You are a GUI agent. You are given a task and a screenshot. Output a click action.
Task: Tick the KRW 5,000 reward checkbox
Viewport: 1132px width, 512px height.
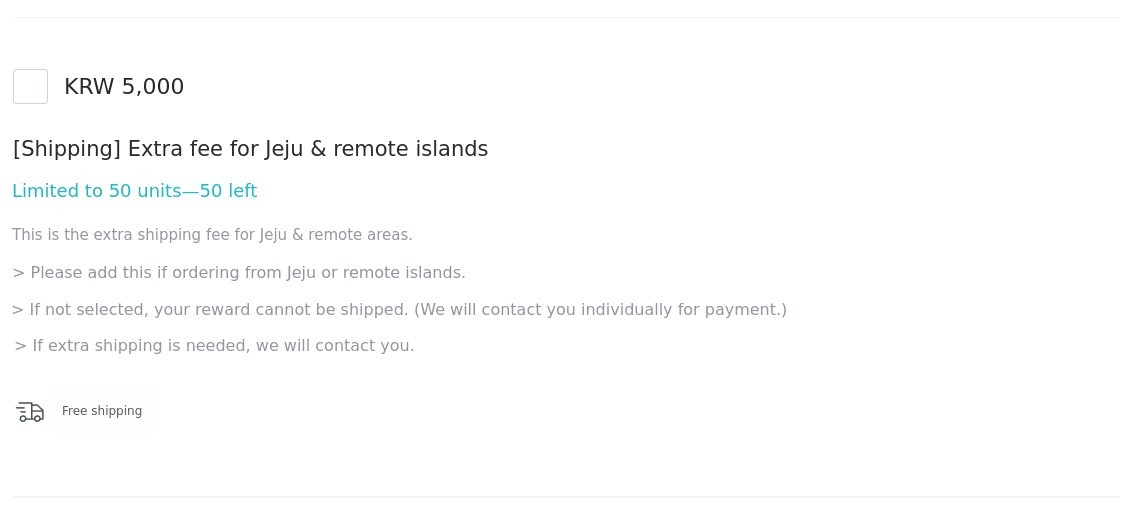pyautogui.click(x=30, y=87)
